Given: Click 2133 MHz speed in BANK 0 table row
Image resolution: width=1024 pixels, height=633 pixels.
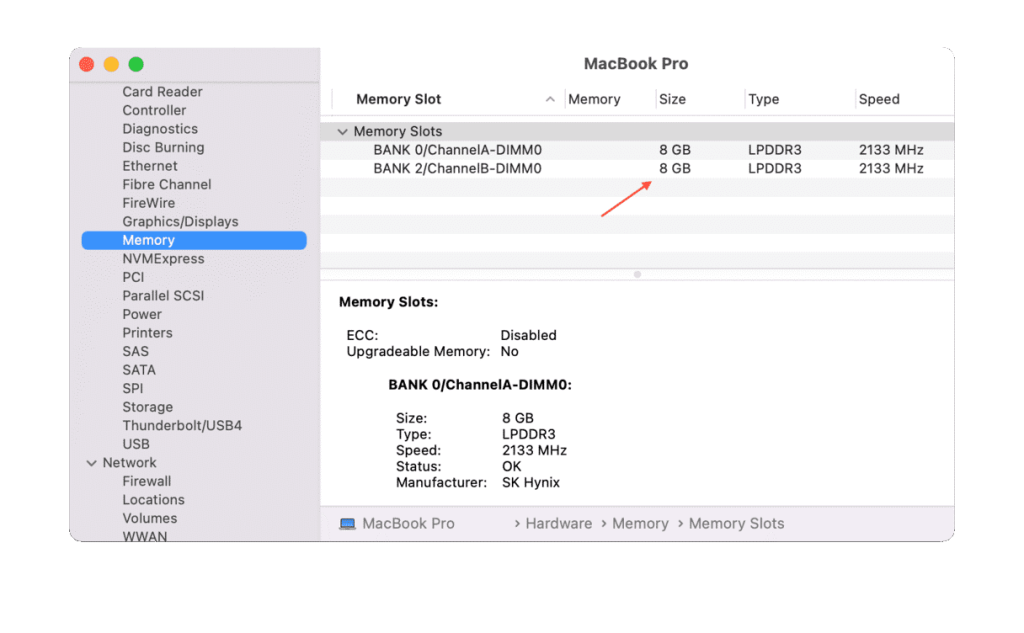Looking at the screenshot, I should tap(891, 150).
